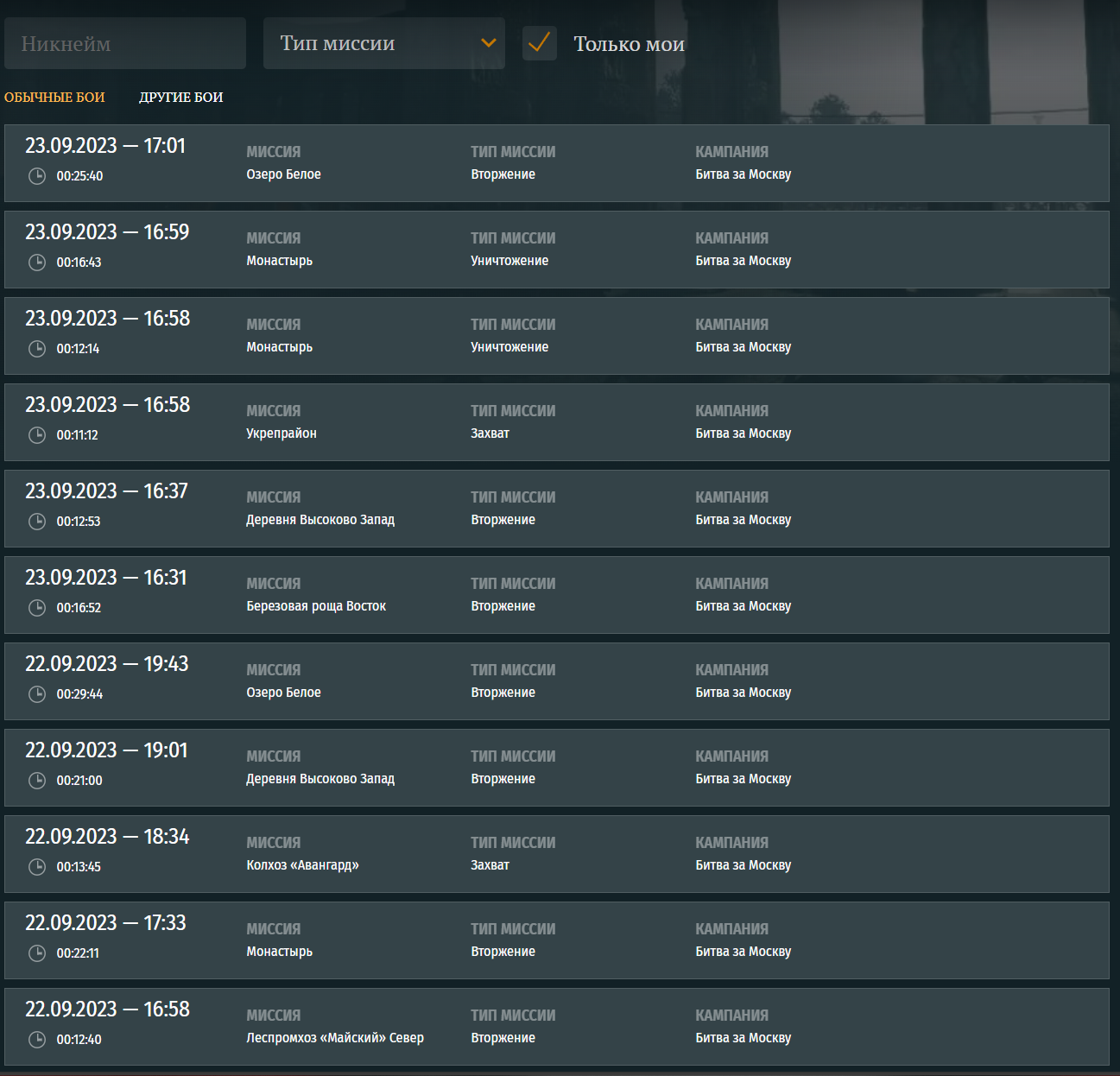This screenshot has height=1076, width=1120.
Task: Open the battle from 23.09.2023 — 17:01
Action: (556, 163)
